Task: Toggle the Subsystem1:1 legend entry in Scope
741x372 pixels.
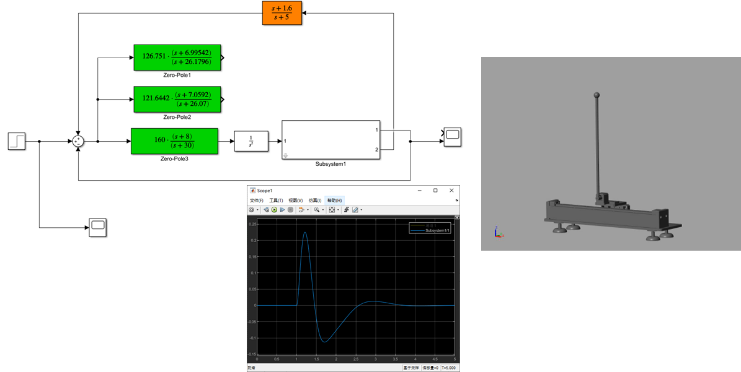Action: (431, 230)
